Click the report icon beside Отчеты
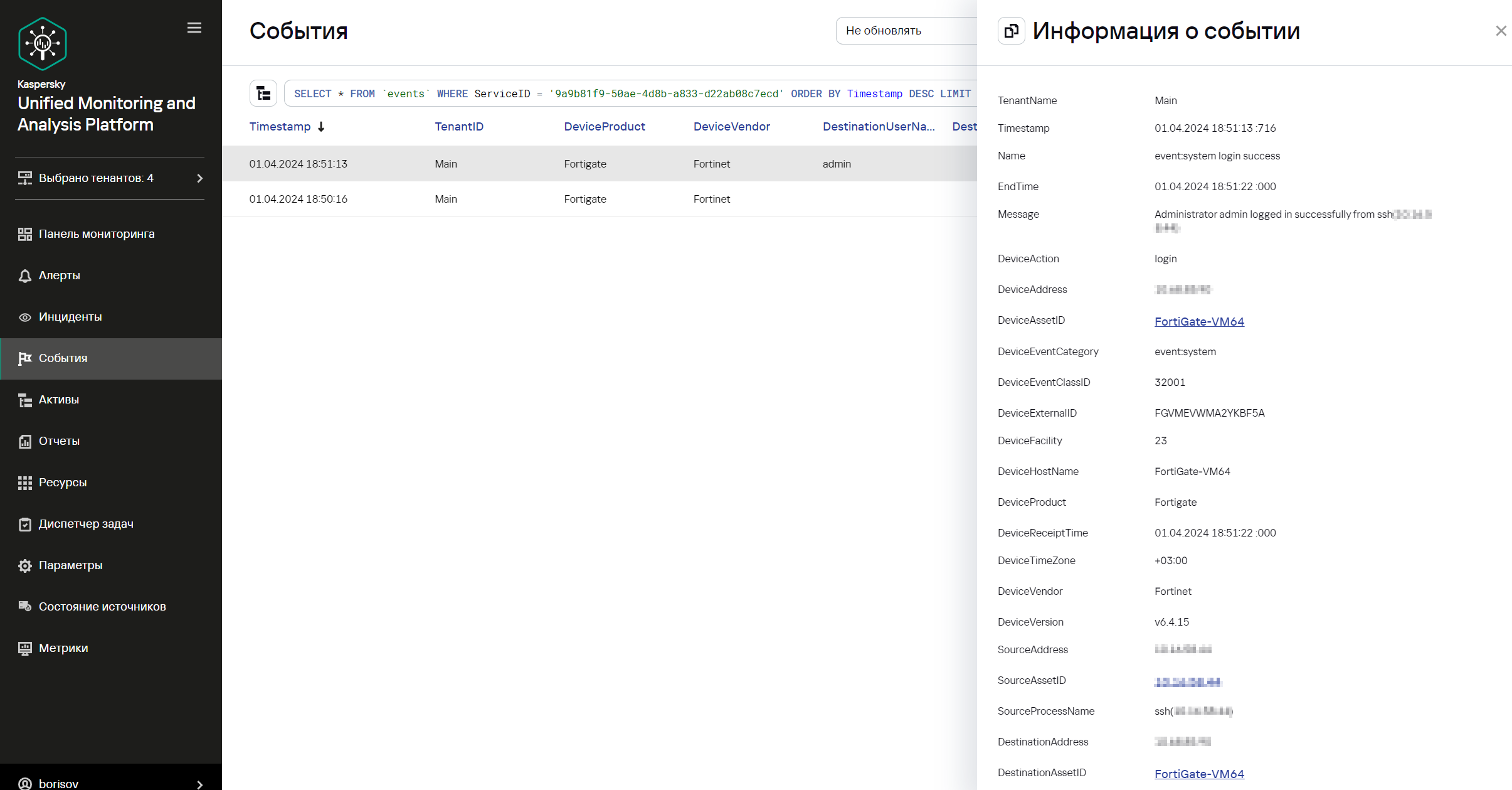This screenshot has height=790, width=1512. [x=25, y=441]
